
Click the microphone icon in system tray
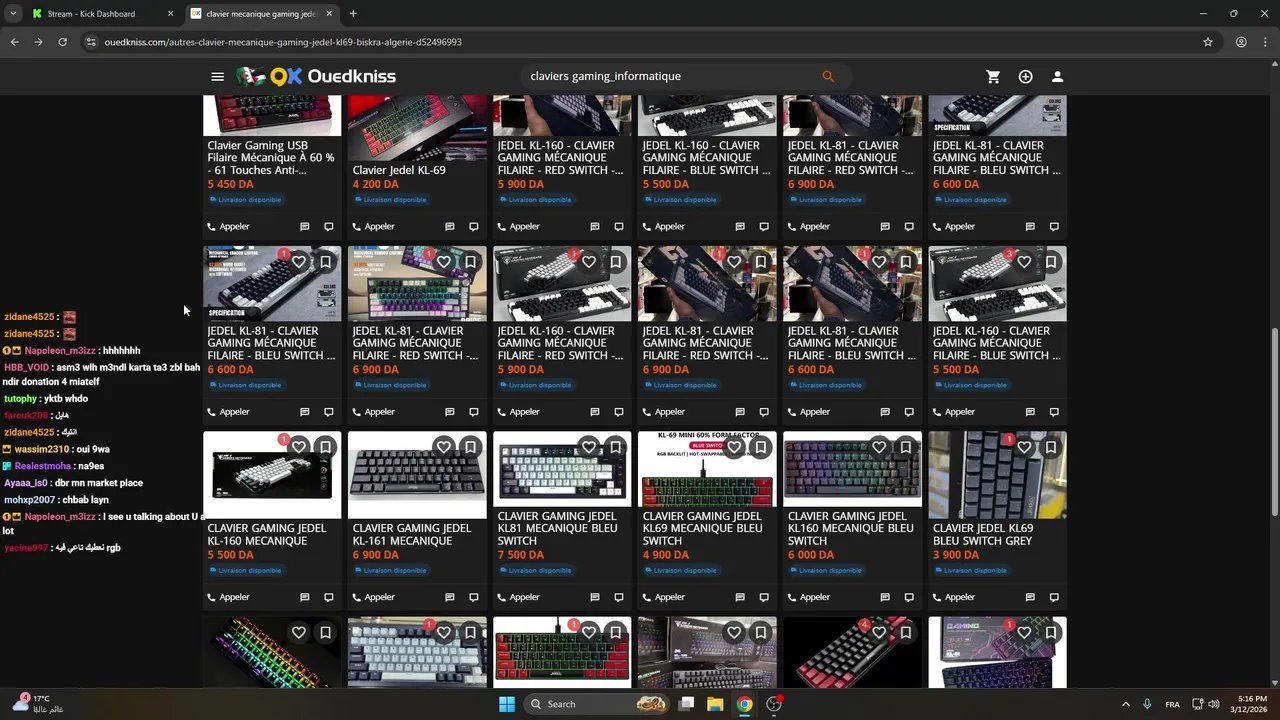1147,704
